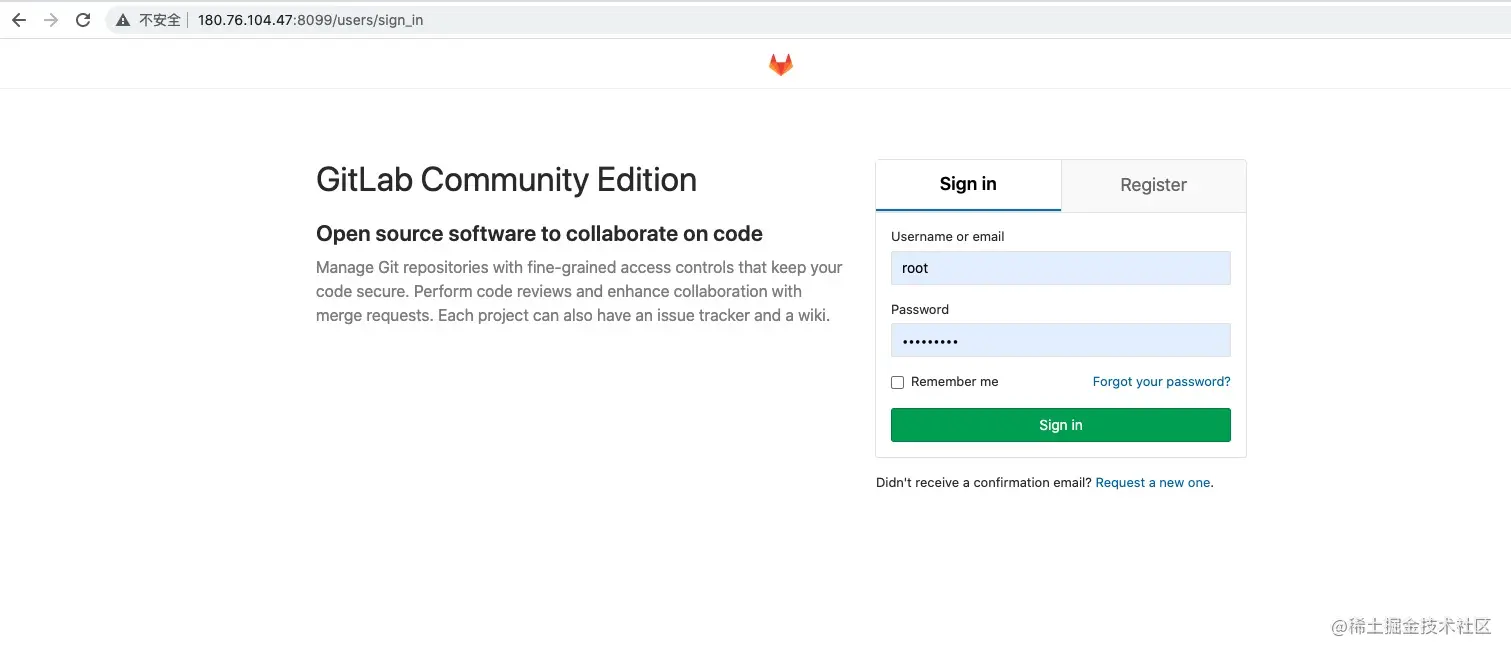This screenshot has height=656, width=1511.
Task: Click the Password field label text
Action: 919,310
